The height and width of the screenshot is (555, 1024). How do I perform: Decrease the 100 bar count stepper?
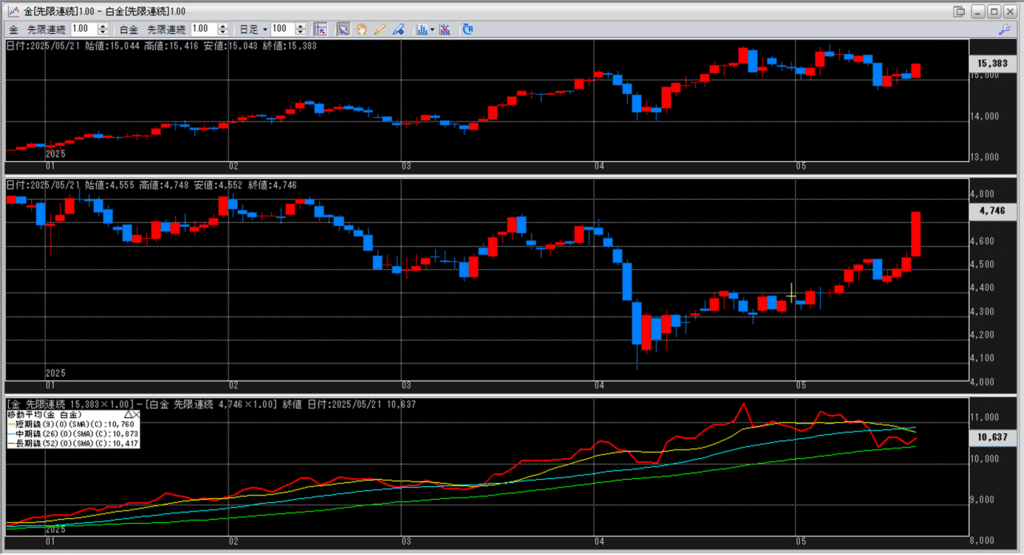300,33
